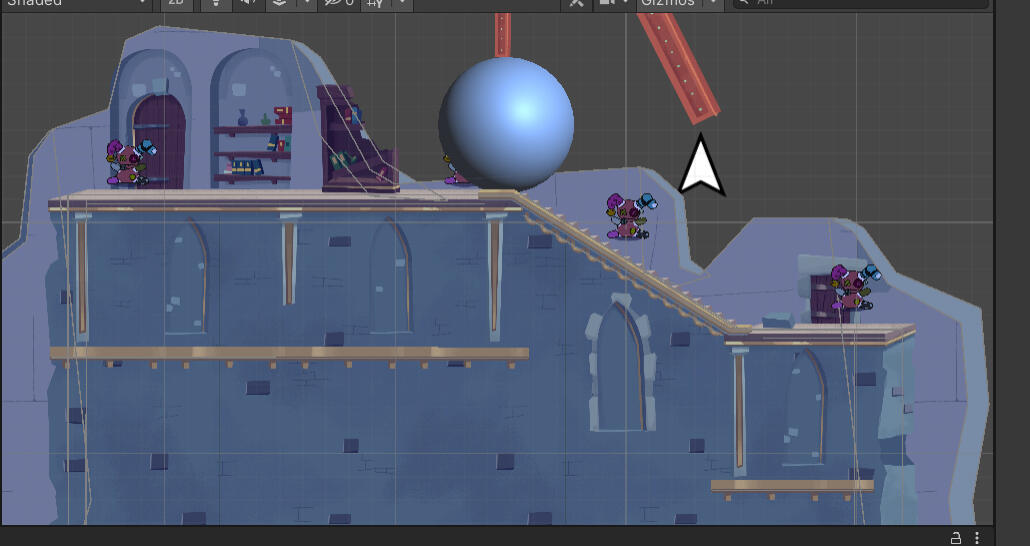Mute scene audio with the speaker icon
Viewport: 1030px width, 546px height.
[x=246, y=3]
